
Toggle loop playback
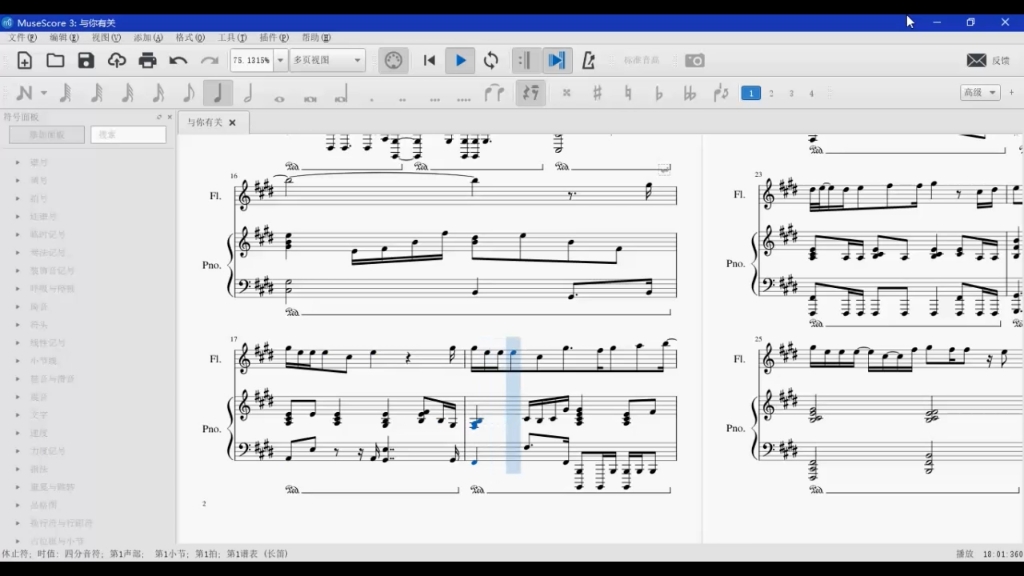[490, 61]
